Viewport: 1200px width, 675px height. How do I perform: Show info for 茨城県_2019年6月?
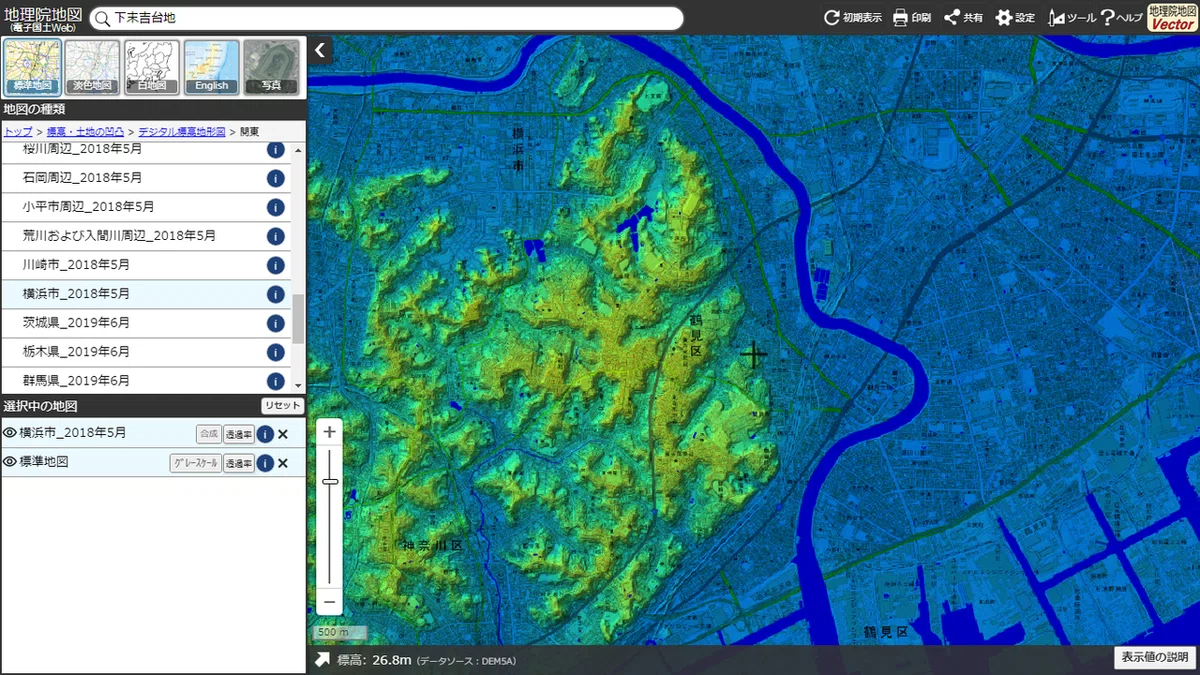tap(276, 323)
